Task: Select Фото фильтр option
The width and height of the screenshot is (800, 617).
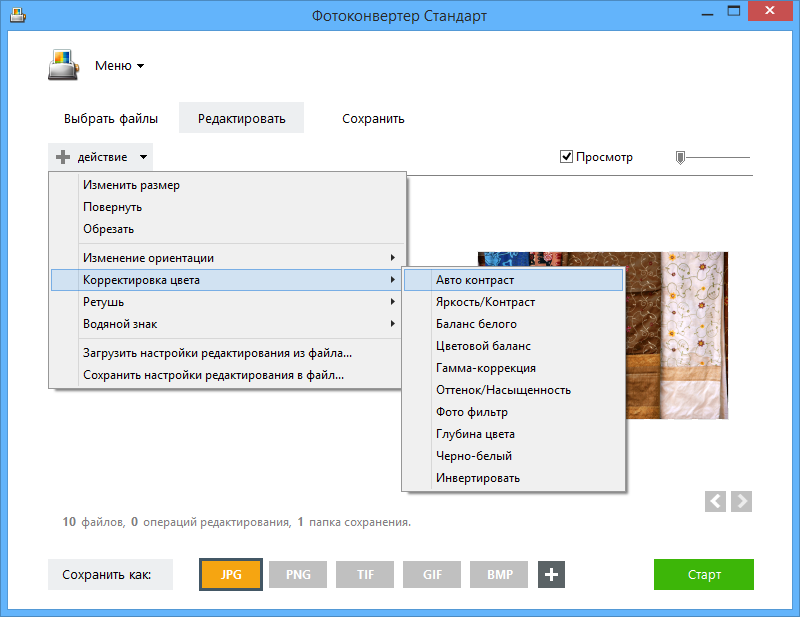Action: (x=513, y=412)
